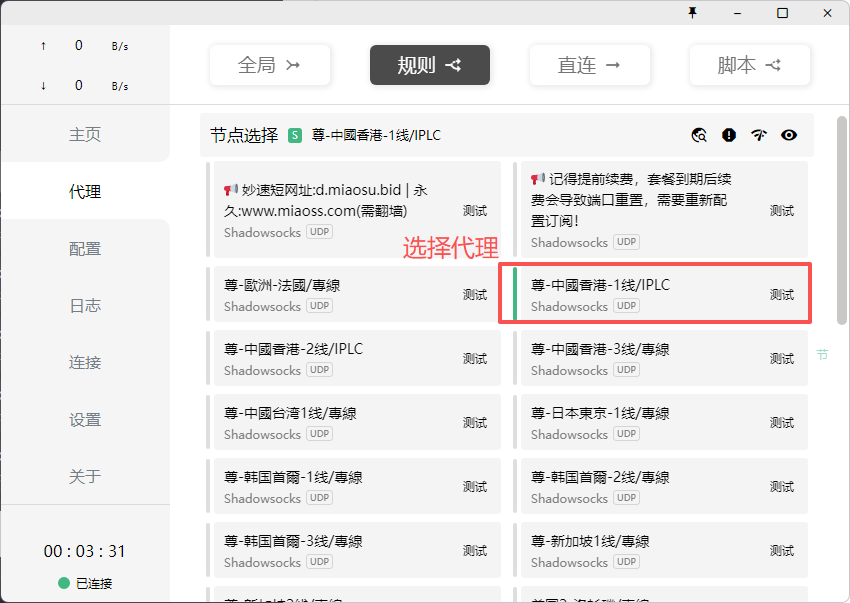
Task: Jump to group via 节 side index
Action: (x=822, y=354)
